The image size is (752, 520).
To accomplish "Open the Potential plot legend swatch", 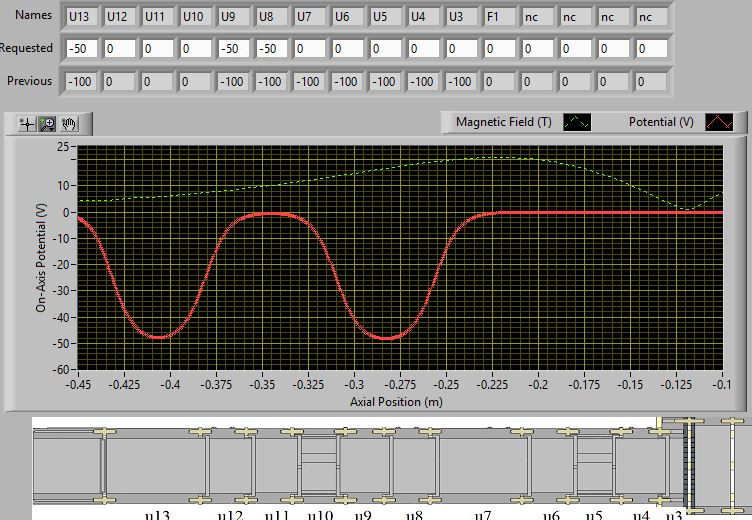I will point(719,122).
